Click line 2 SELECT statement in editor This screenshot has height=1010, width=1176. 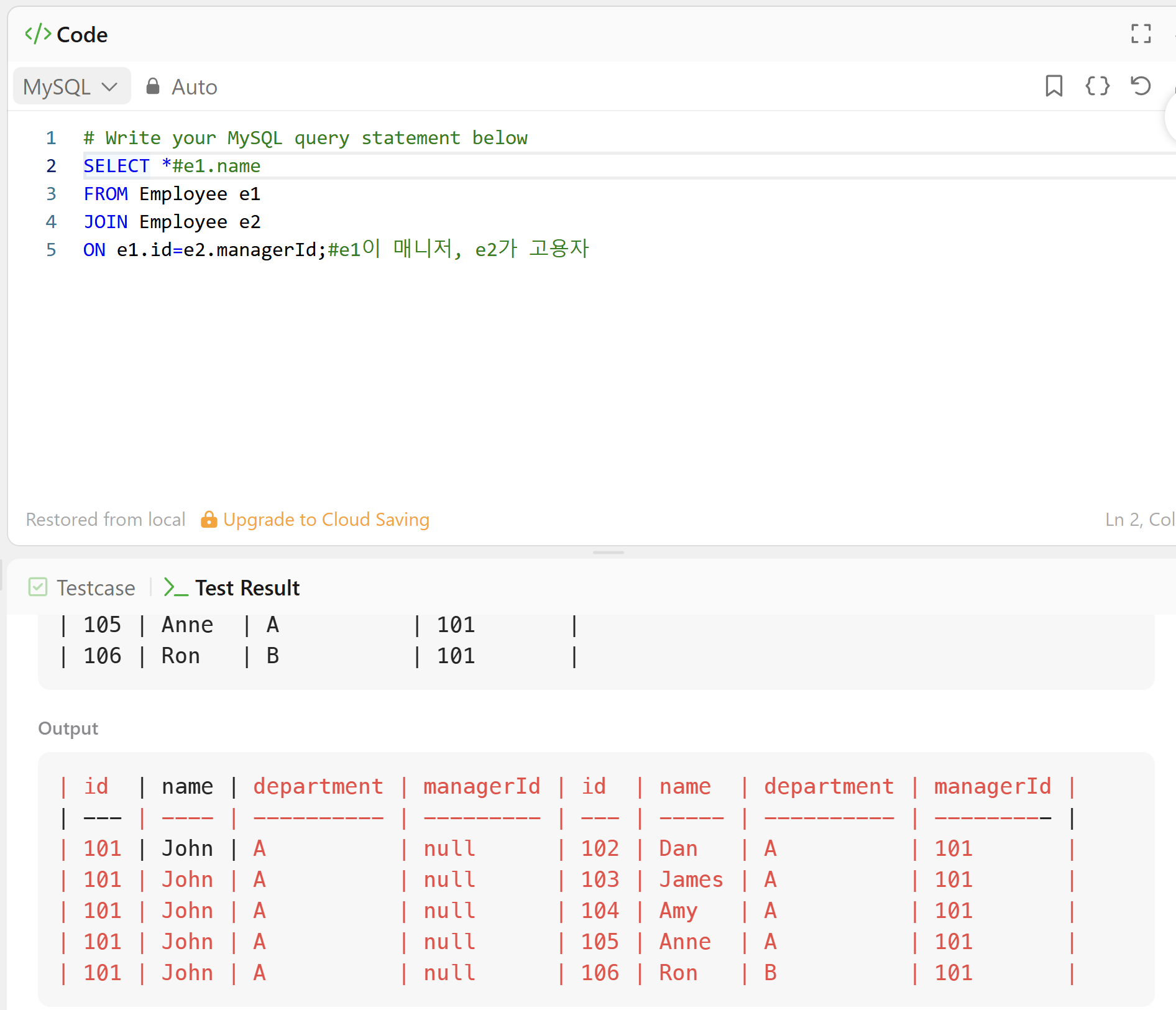click(172, 166)
